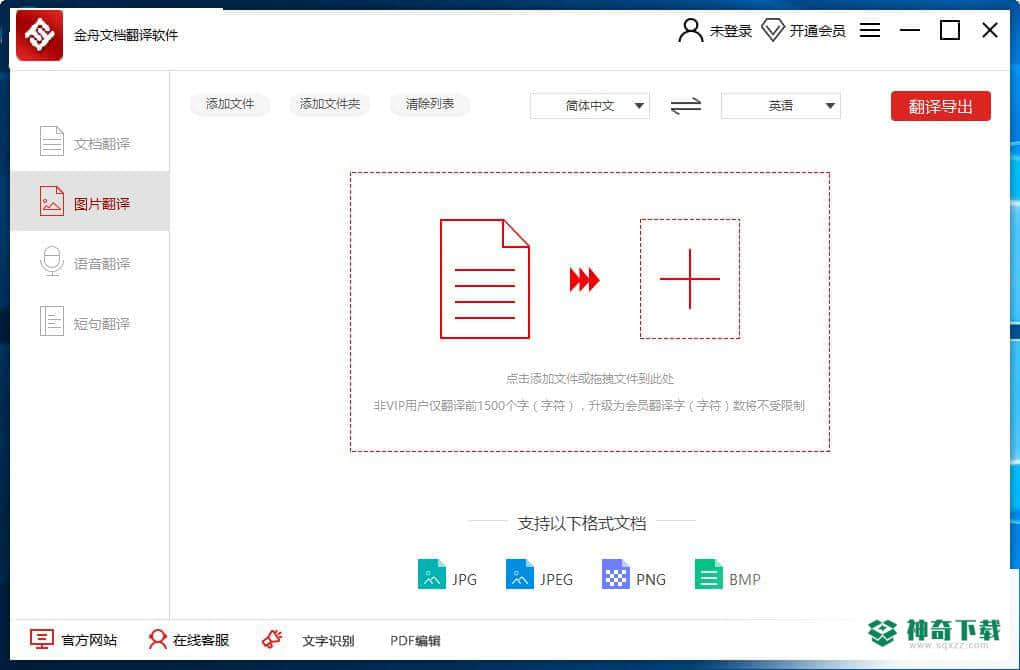The height and width of the screenshot is (670, 1020).
Task: Click the non-VIP 1500 character limit notice
Action: point(589,406)
